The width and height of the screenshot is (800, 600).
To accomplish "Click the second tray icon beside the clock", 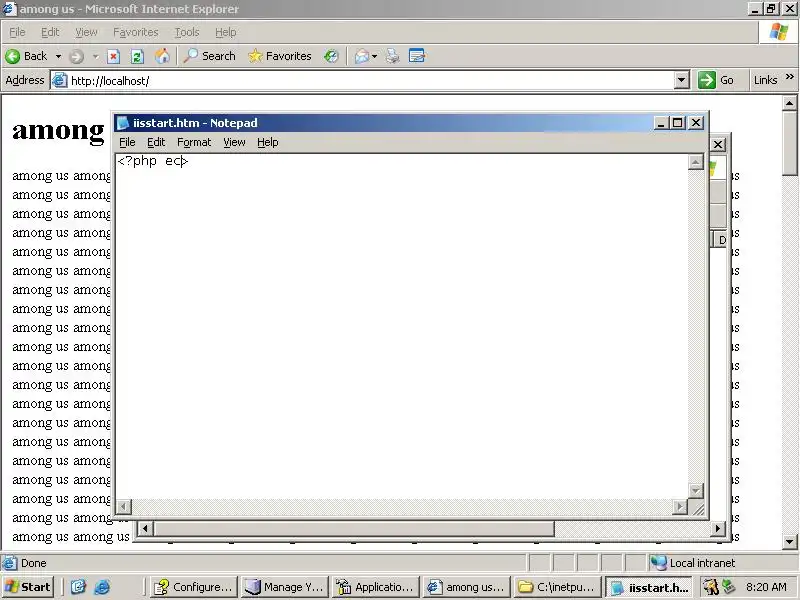I will pyautogui.click(x=729, y=587).
